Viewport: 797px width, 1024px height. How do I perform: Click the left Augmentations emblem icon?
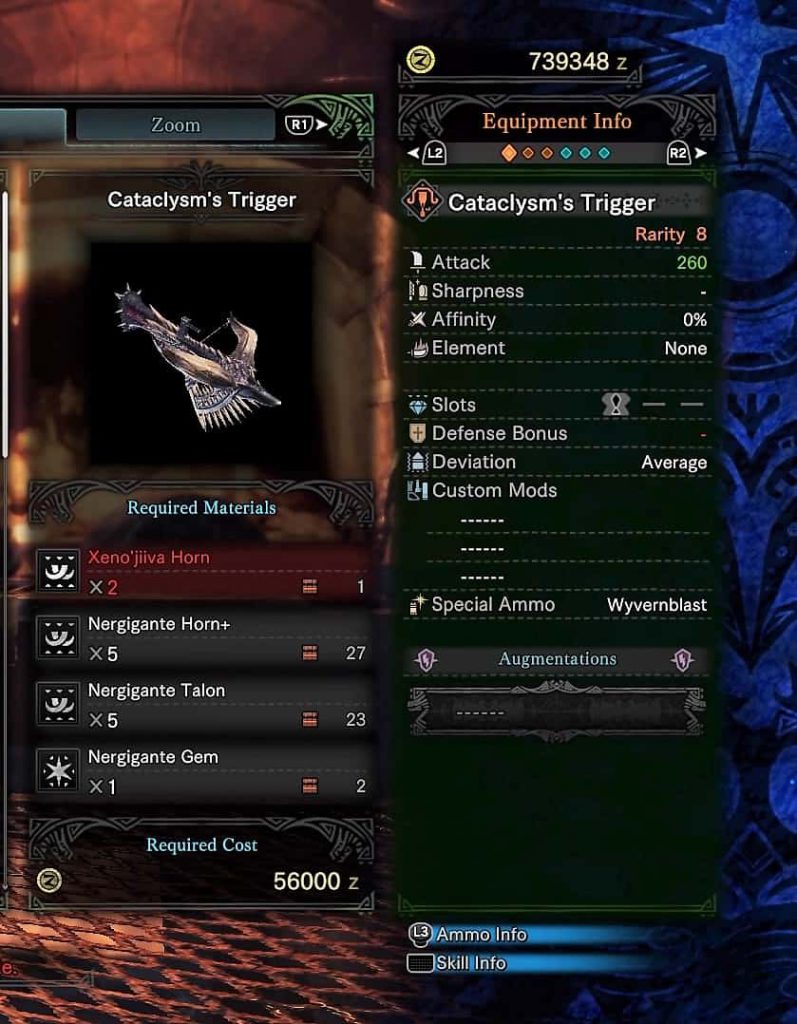pos(426,660)
